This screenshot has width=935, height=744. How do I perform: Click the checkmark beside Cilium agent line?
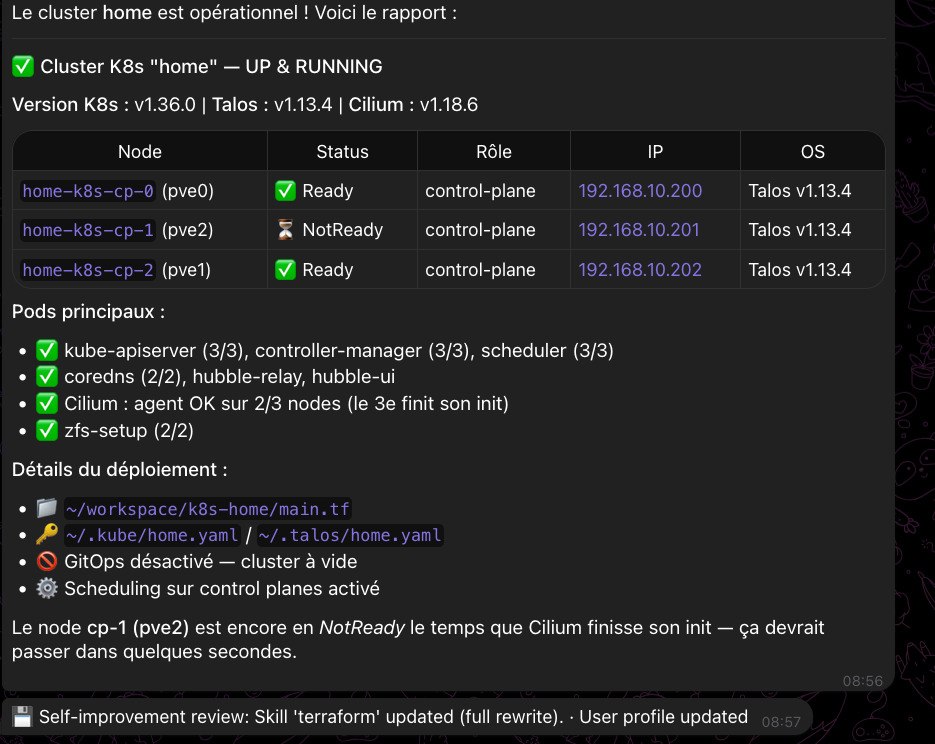(x=47, y=404)
